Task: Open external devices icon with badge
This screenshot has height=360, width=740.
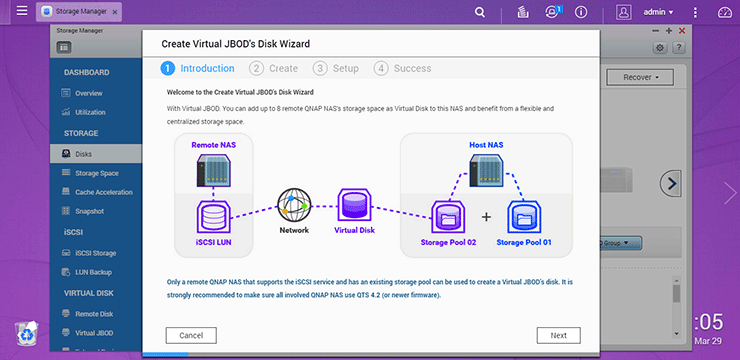Action: (x=552, y=12)
